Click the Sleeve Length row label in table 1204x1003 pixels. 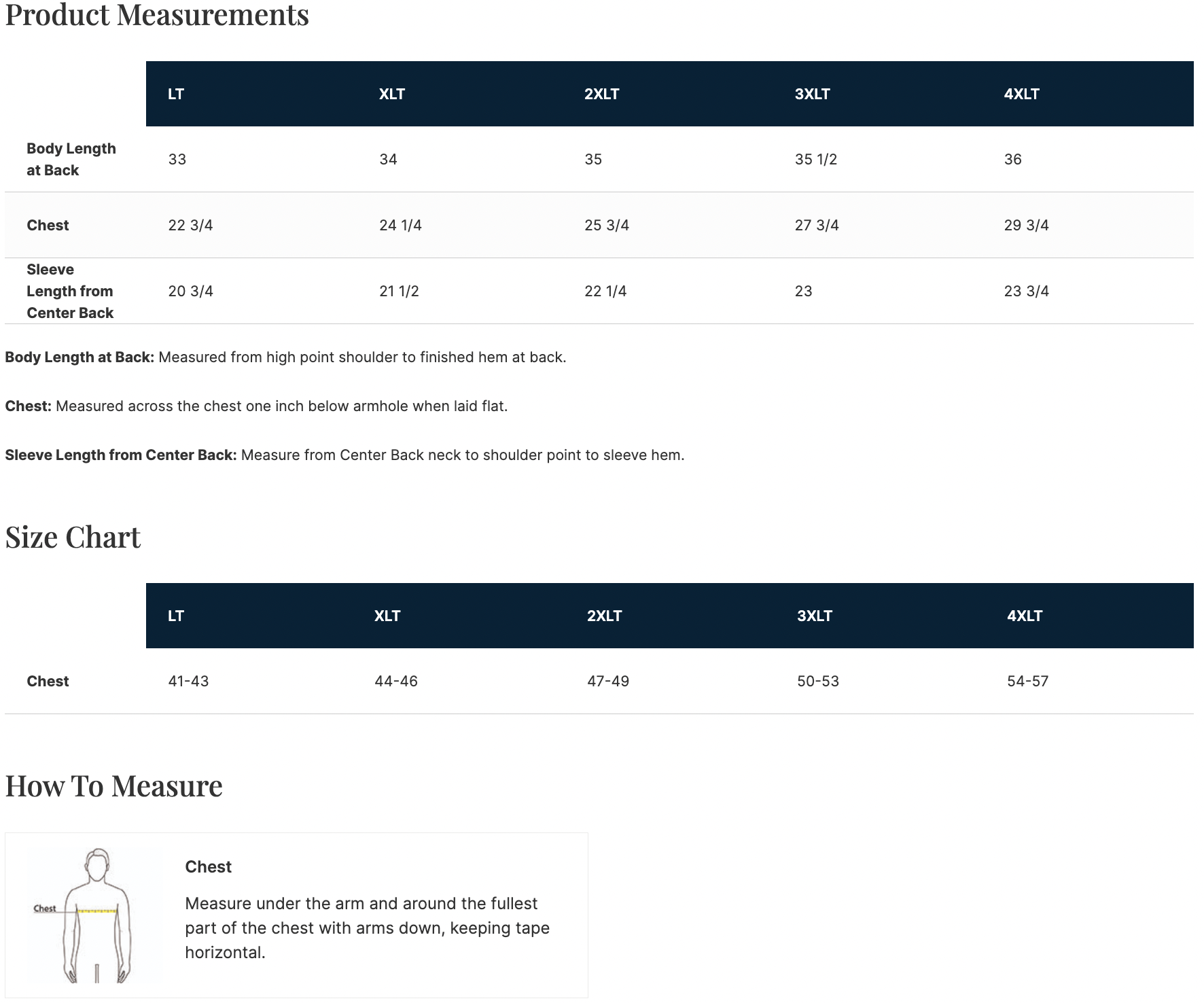[x=69, y=291]
